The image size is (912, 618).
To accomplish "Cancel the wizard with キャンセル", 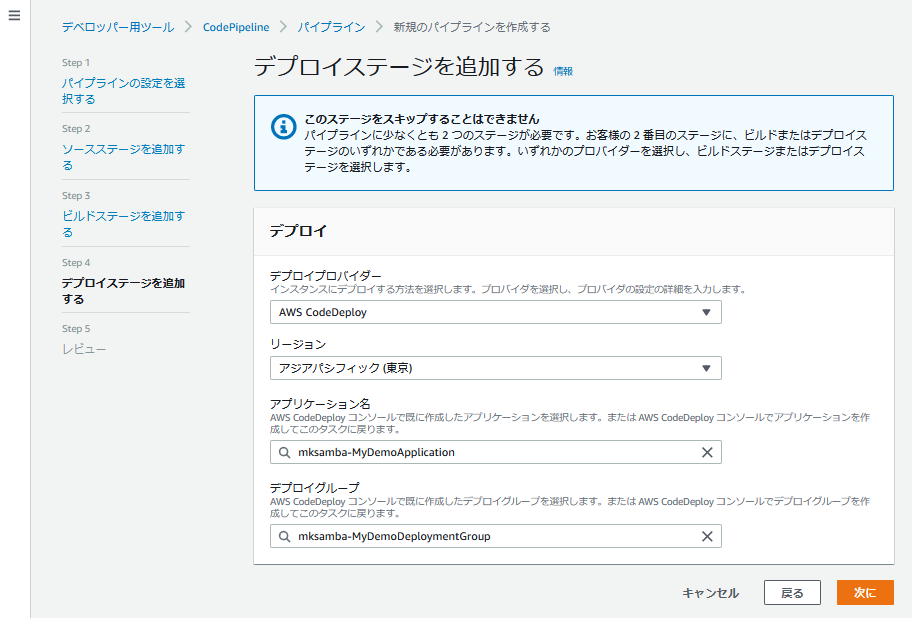I will click(x=711, y=592).
